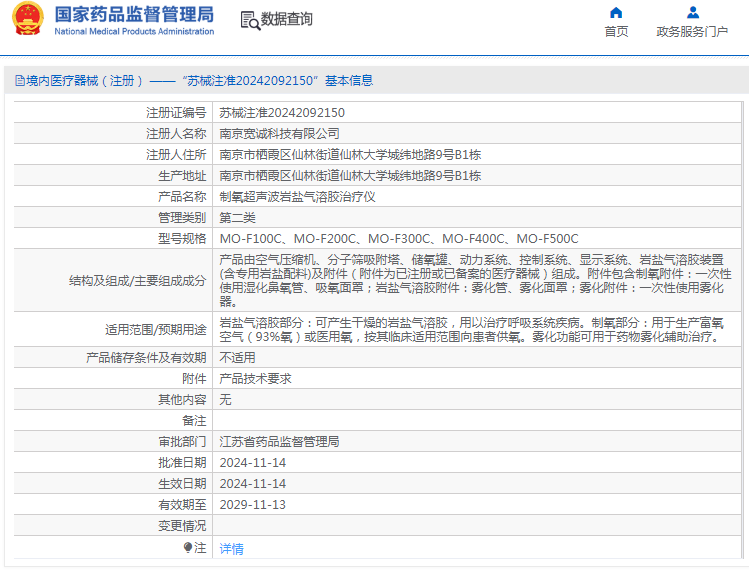Open the 详情 details link
The image size is (749, 570).
(x=232, y=548)
